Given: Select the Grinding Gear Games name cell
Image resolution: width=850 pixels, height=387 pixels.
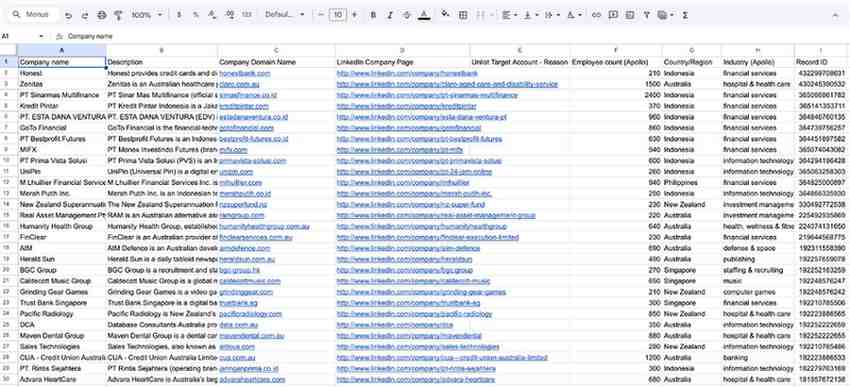Looking at the screenshot, I should click(x=61, y=292).
